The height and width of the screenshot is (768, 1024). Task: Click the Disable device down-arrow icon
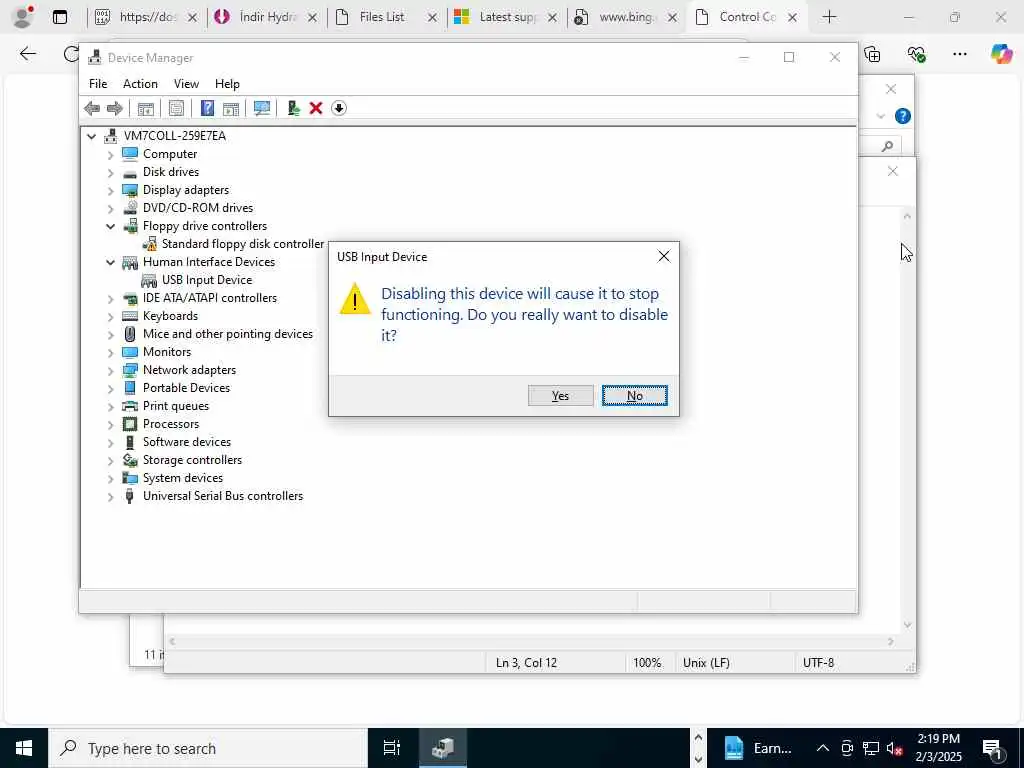point(339,108)
